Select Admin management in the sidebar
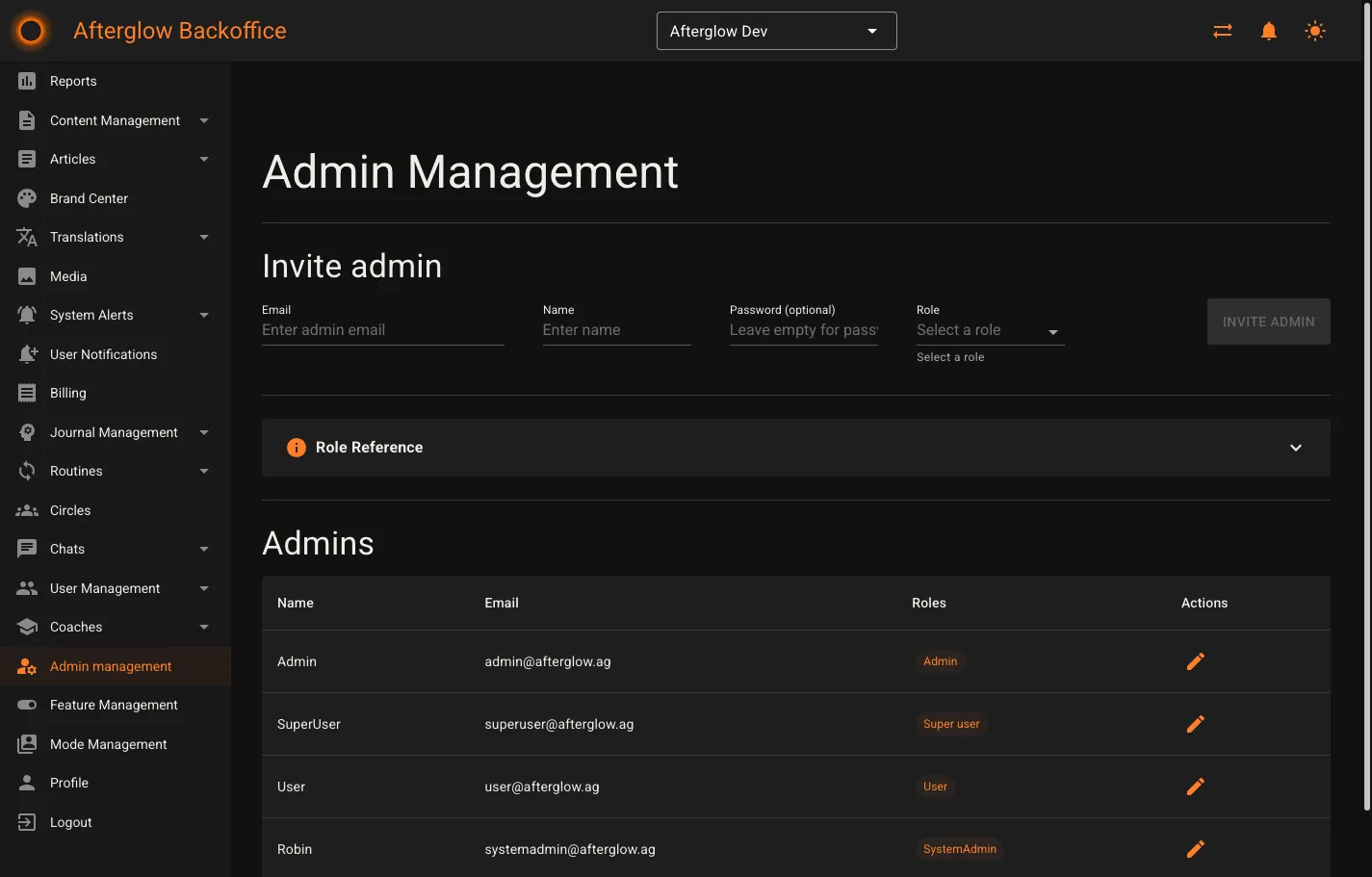Screen dimensions: 1372x877 [x=111, y=665]
